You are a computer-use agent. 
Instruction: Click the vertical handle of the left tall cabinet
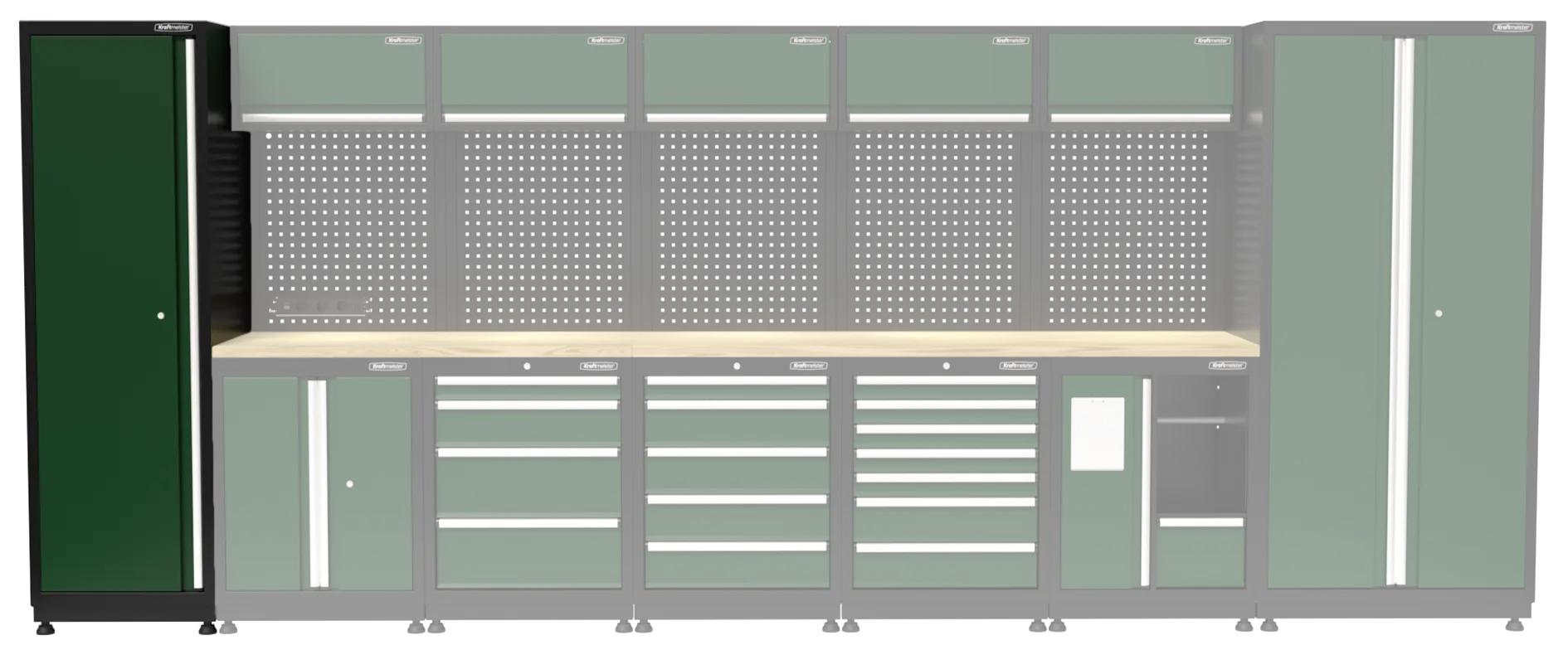coord(190,315)
